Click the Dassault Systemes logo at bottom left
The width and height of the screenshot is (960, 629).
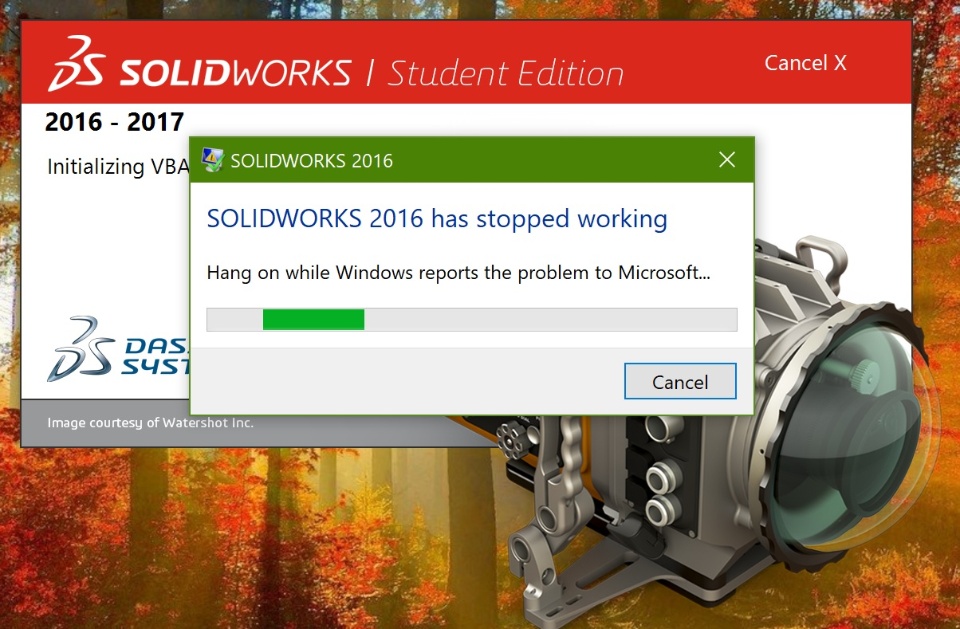118,349
